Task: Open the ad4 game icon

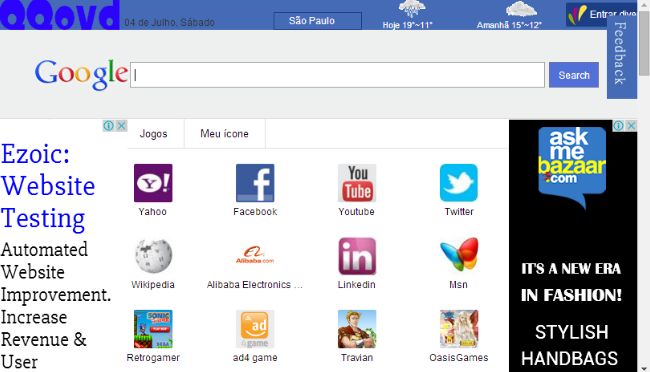Action: pos(255,329)
